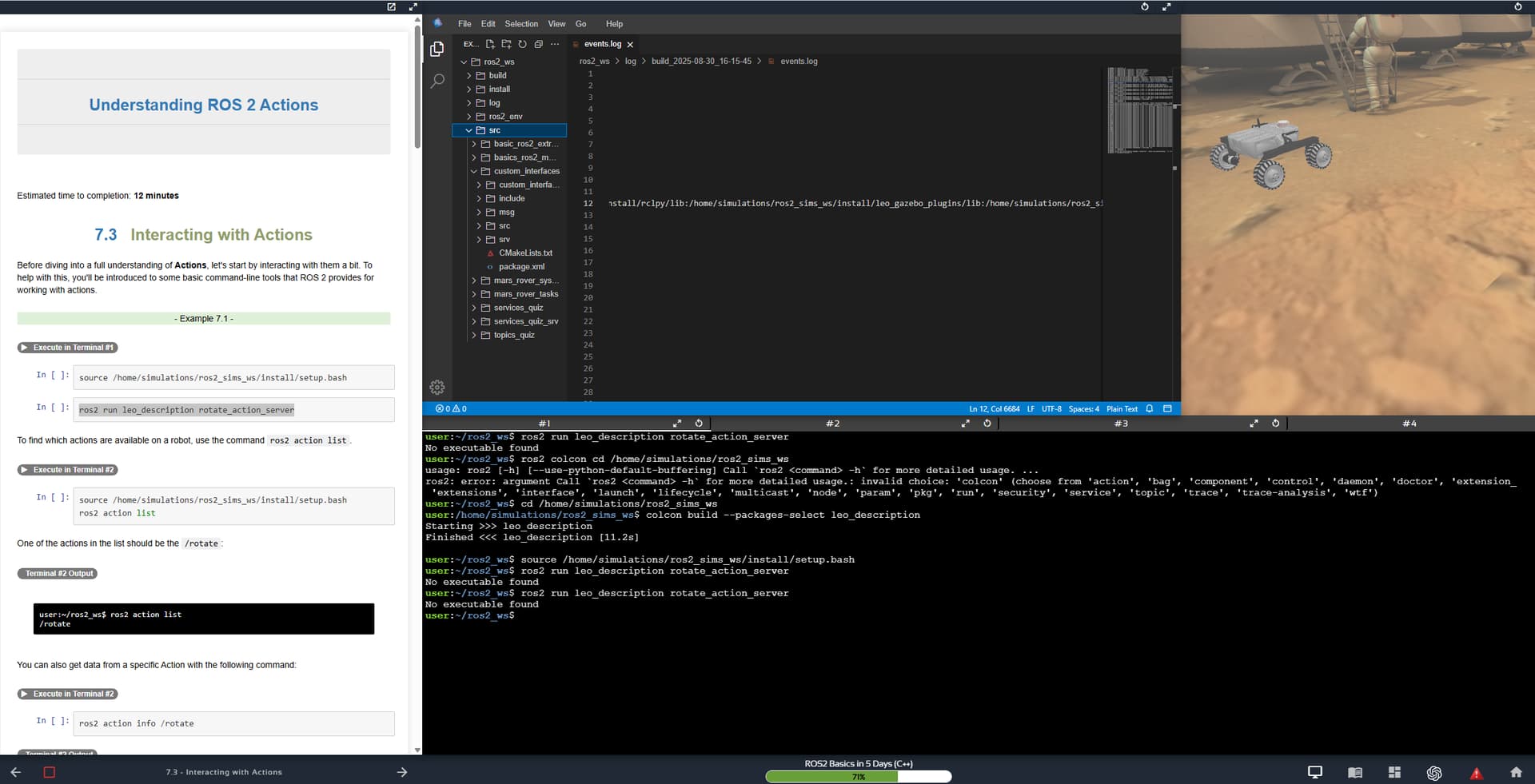Click the 71% course progress bar
Viewport: 1535px width, 784px height.
point(858,776)
